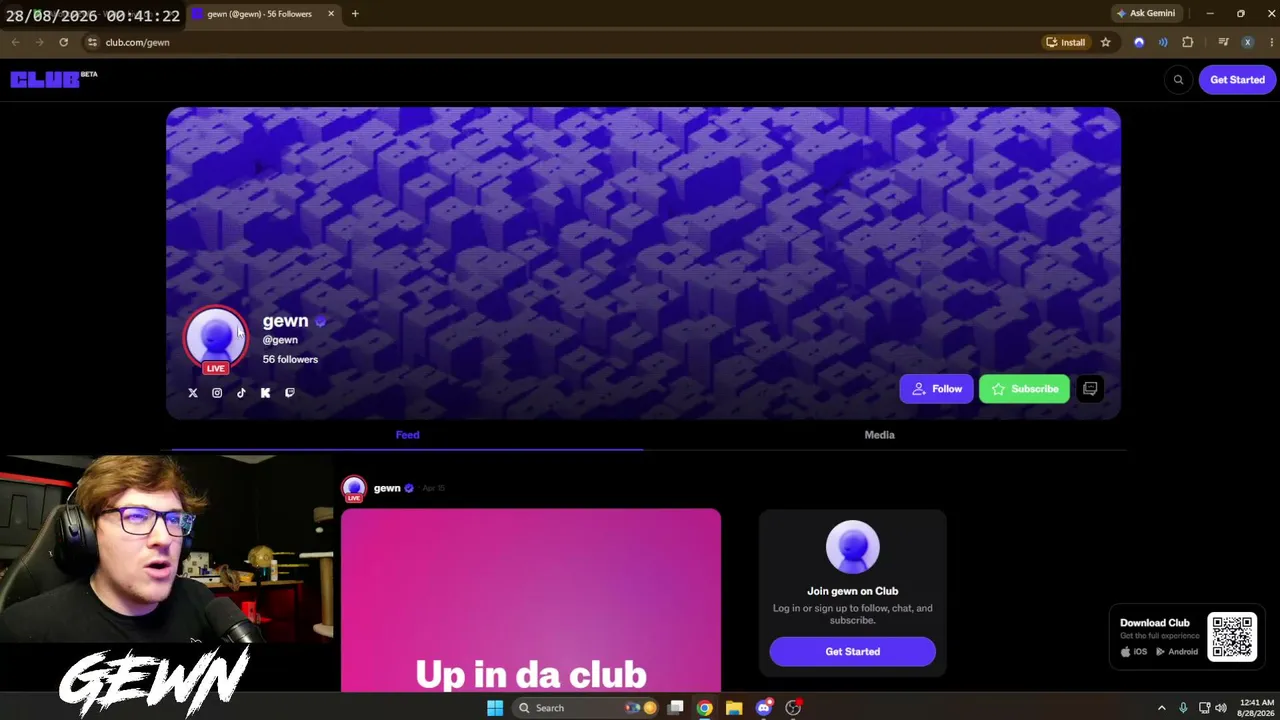The image size is (1280, 720).
Task: Open Task View on the taskbar
Action: click(676, 708)
